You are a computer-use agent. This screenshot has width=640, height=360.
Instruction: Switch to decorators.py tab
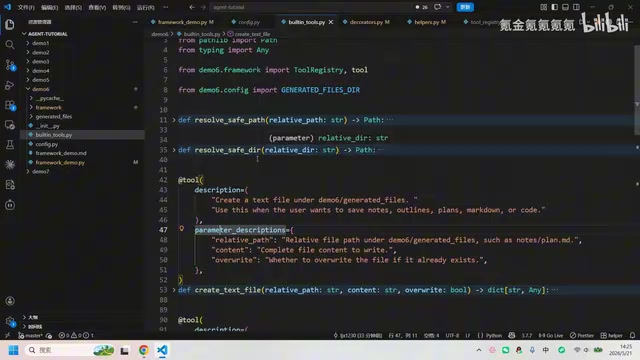coord(366,22)
